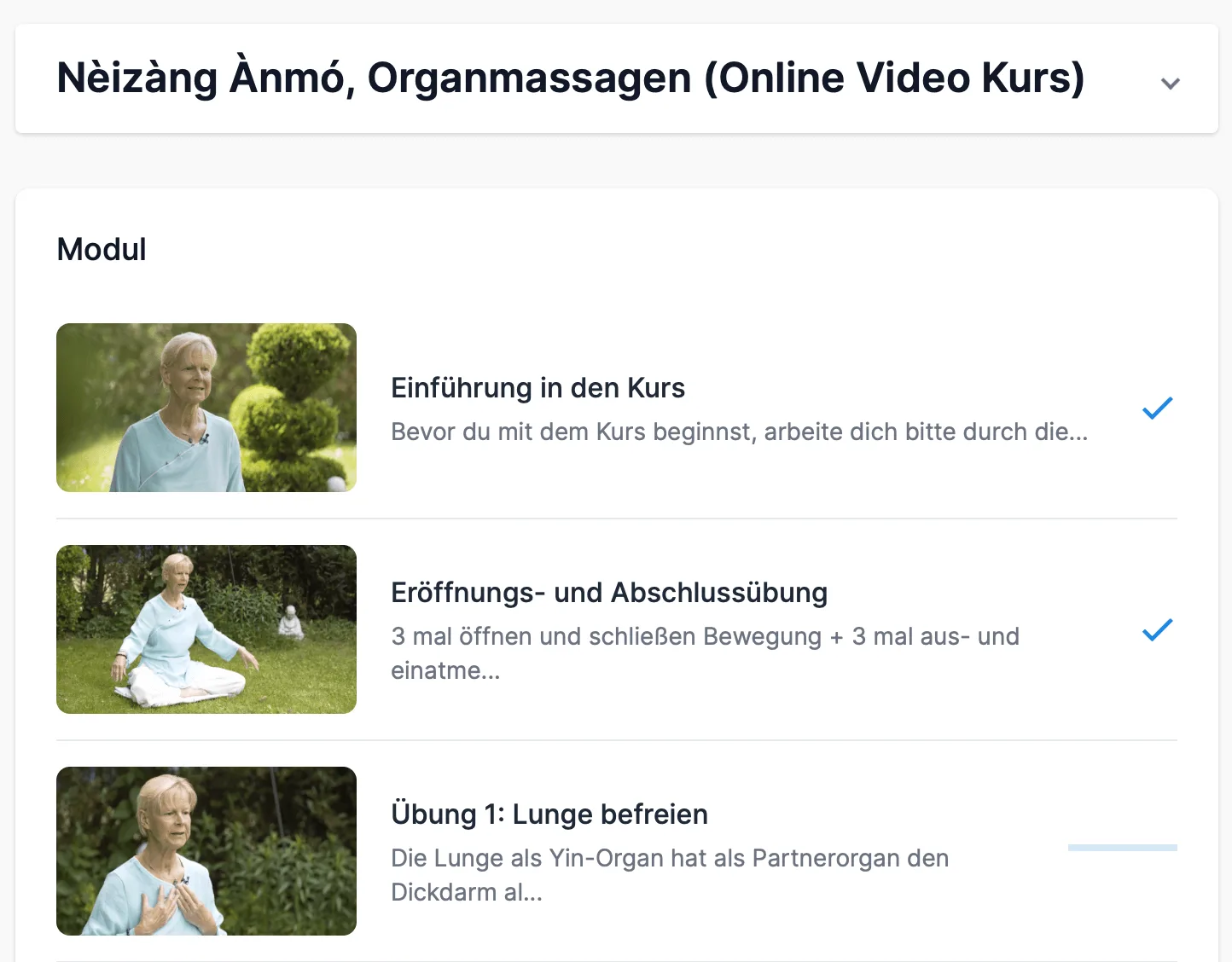This screenshot has width=1232, height=962.
Task: Open the Eröffnungs- und Abschlussübung thumbnail
Action: tap(206, 629)
